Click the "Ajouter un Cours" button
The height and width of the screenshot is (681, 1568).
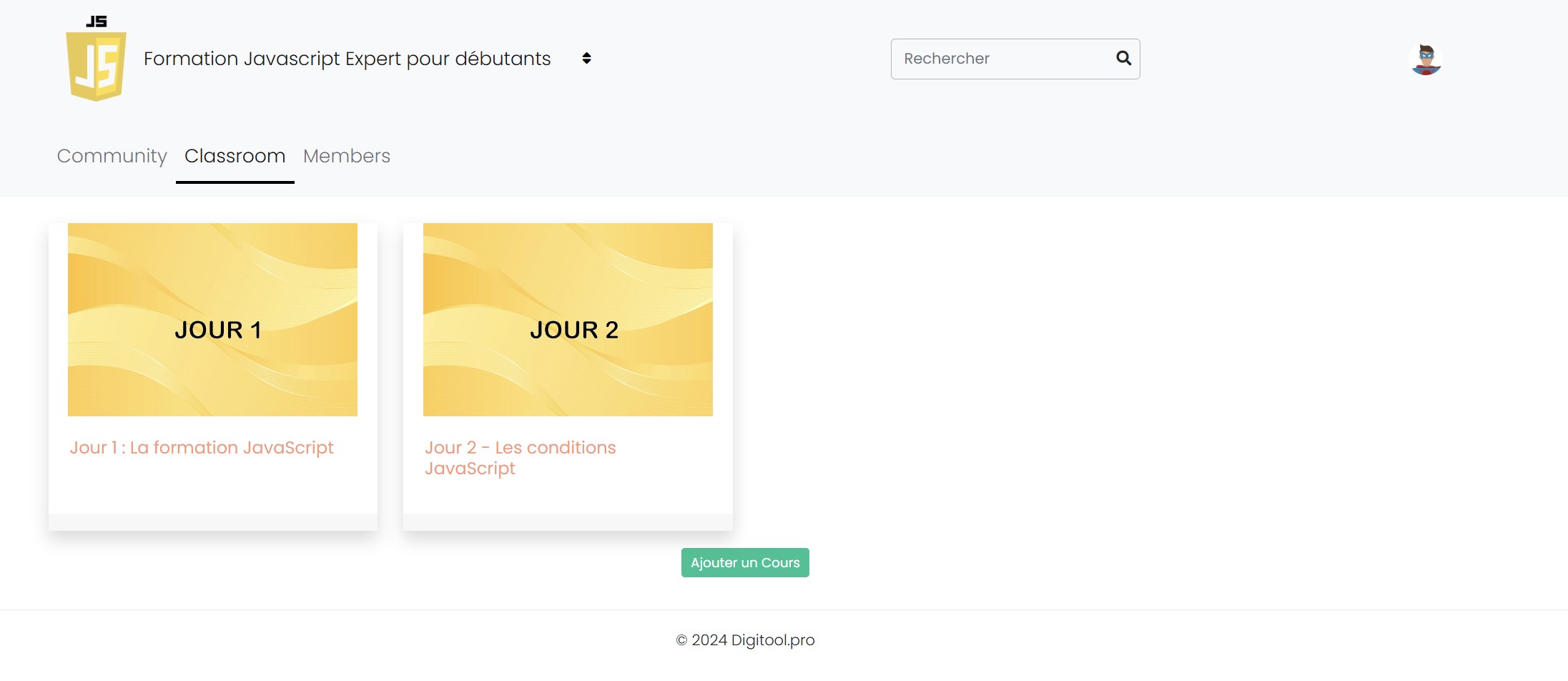[744, 562]
